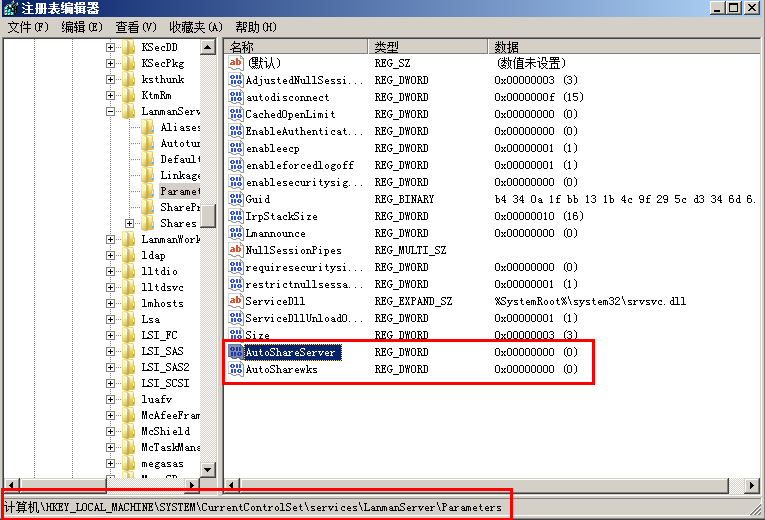Screen dimensions: 765x520
Task: Click the (默认) default value icon
Action: click(x=236, y=63)
